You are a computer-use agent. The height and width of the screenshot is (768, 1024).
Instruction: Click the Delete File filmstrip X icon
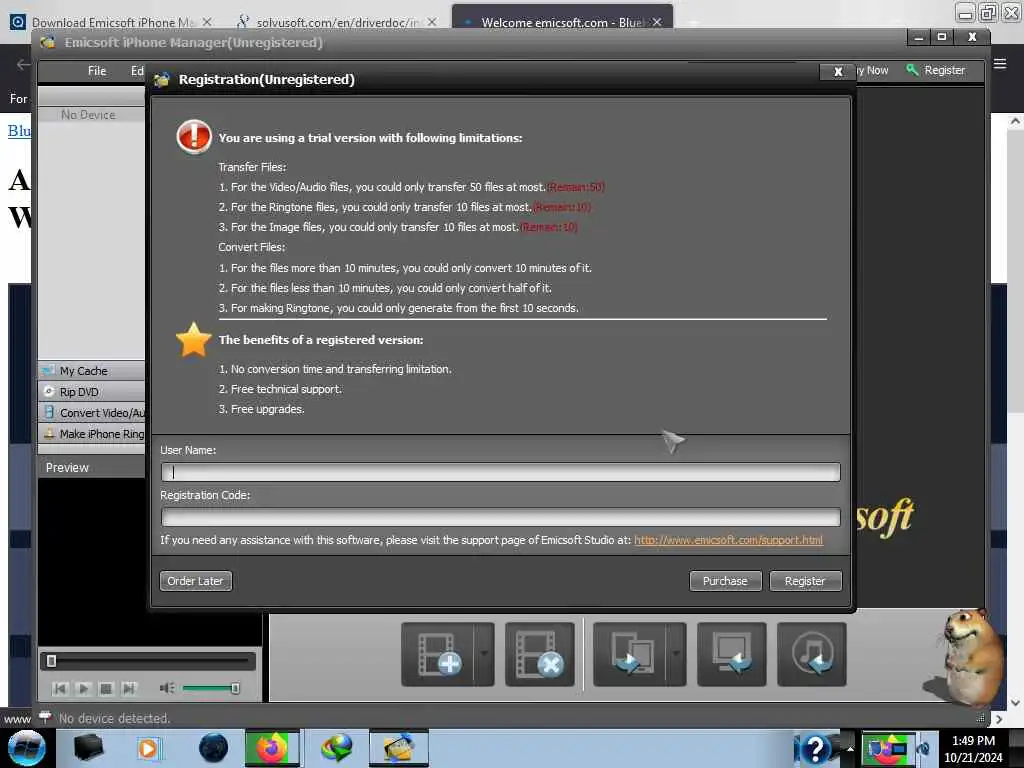click(x=539, y=654)
